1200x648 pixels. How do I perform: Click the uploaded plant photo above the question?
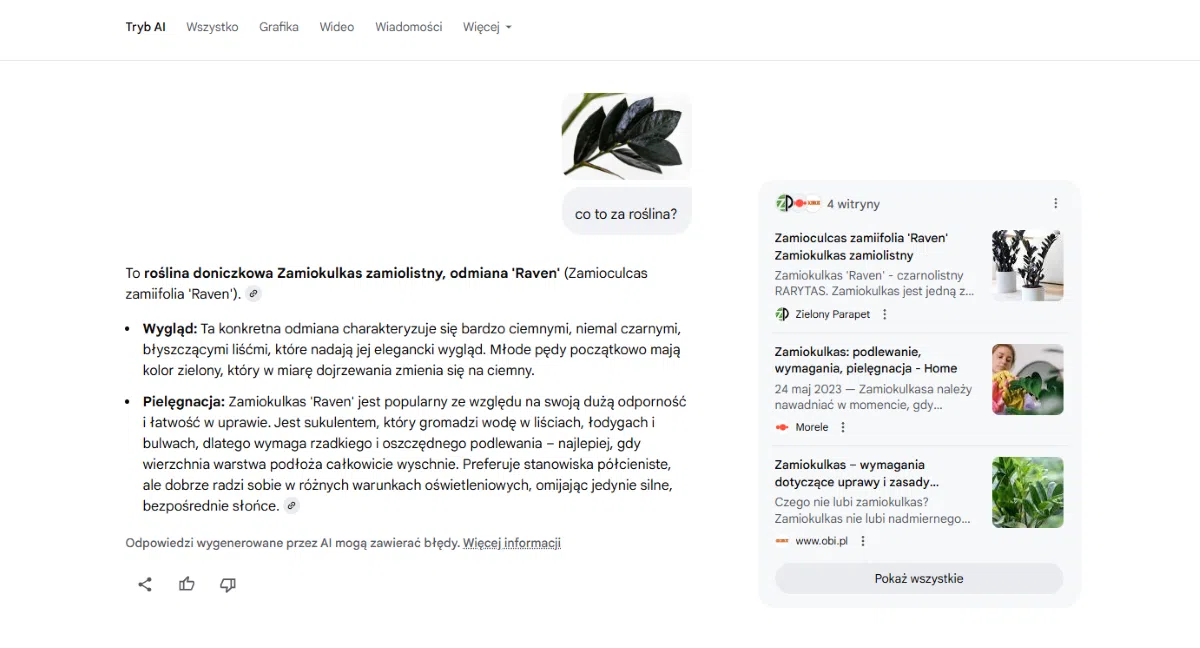pos(625,136)
